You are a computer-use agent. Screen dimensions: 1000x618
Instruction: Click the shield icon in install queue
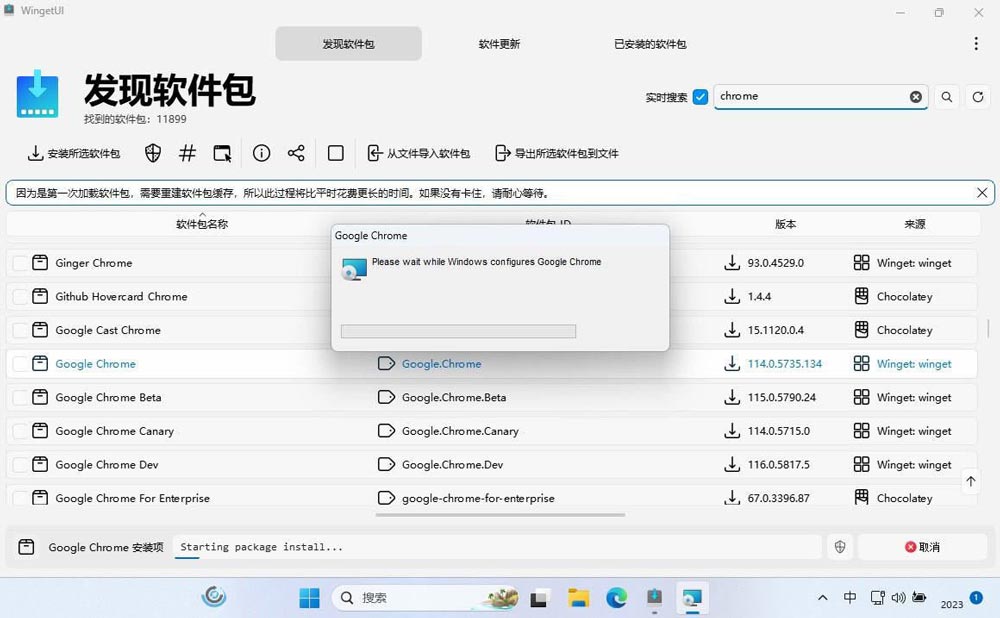coord(840,547)
